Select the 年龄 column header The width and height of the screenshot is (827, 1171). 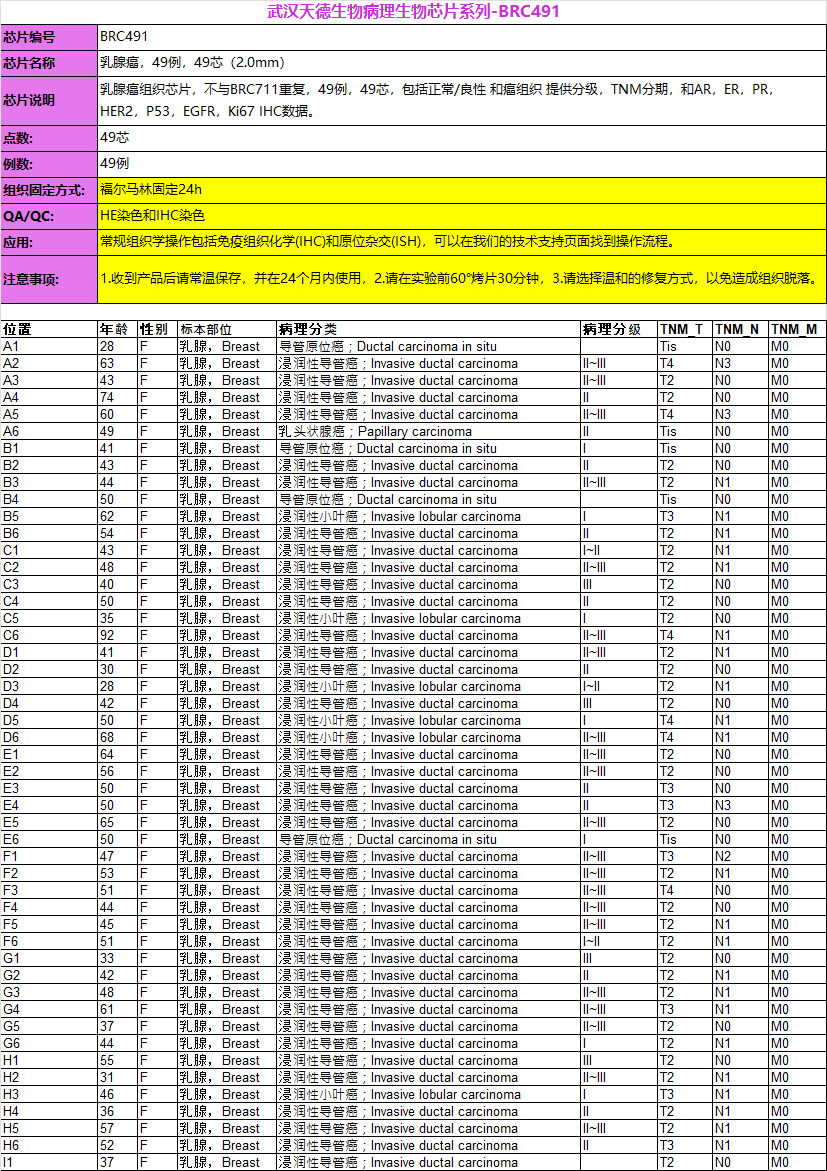click(x=116, y=329)
